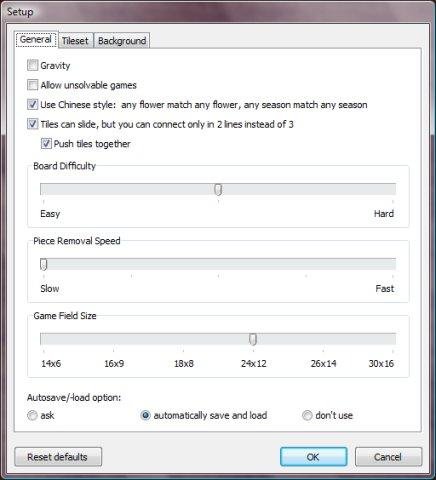Click Hard end of Board Difficulty slider
The height and width of the screenshot is (480, 436).
[x=393, y=189]
